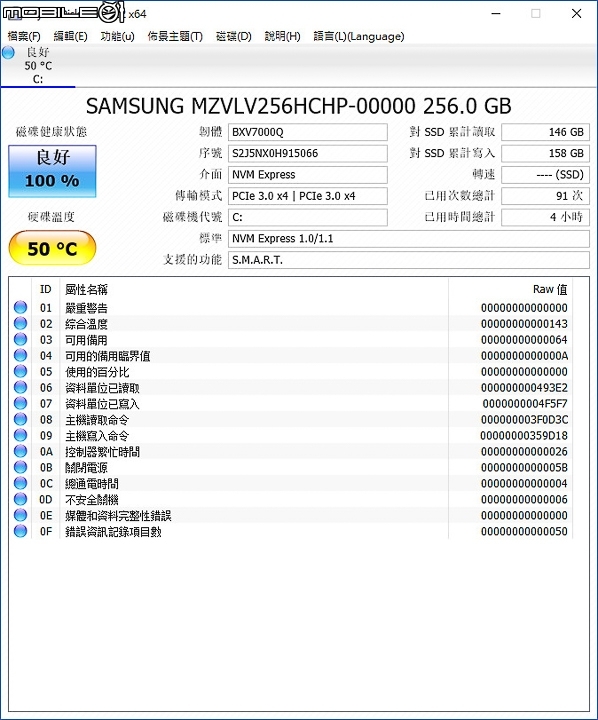The width and height of the screenshot is (598, 720).
Task: Click the status orb for attribute 0E row
Action: point(20,515)
